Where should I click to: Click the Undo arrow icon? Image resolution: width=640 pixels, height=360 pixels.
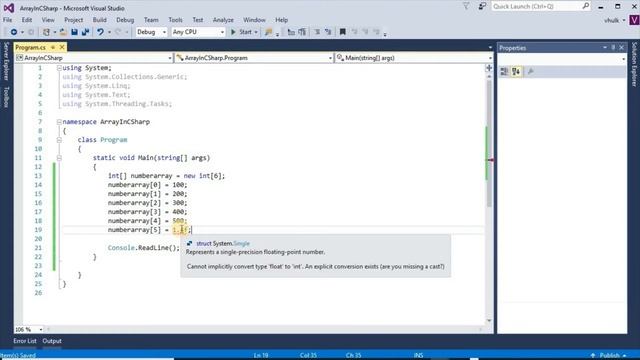pos(100,32)
